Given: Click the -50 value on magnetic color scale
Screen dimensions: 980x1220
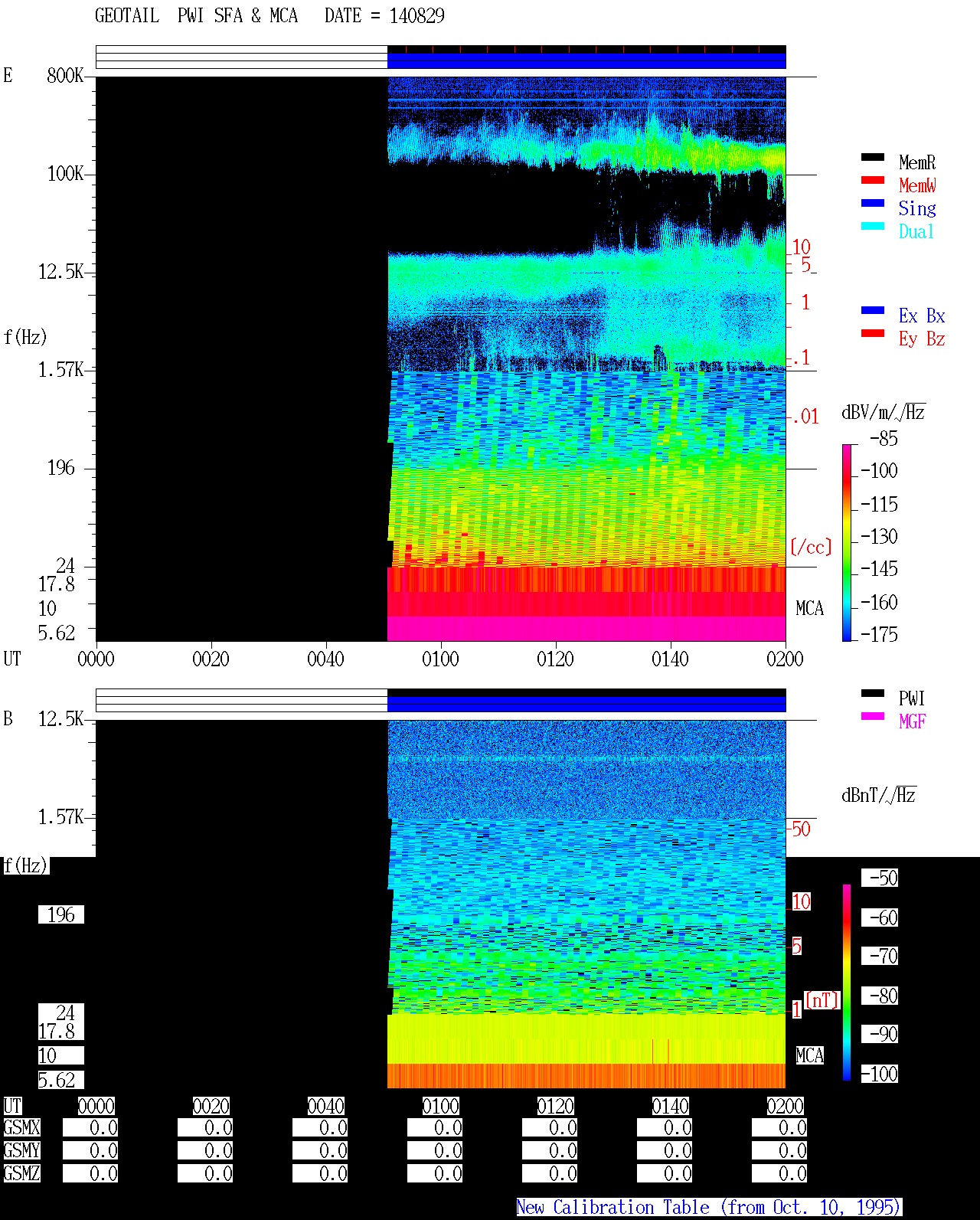Looking at the screenshot, I should [880, 878].
